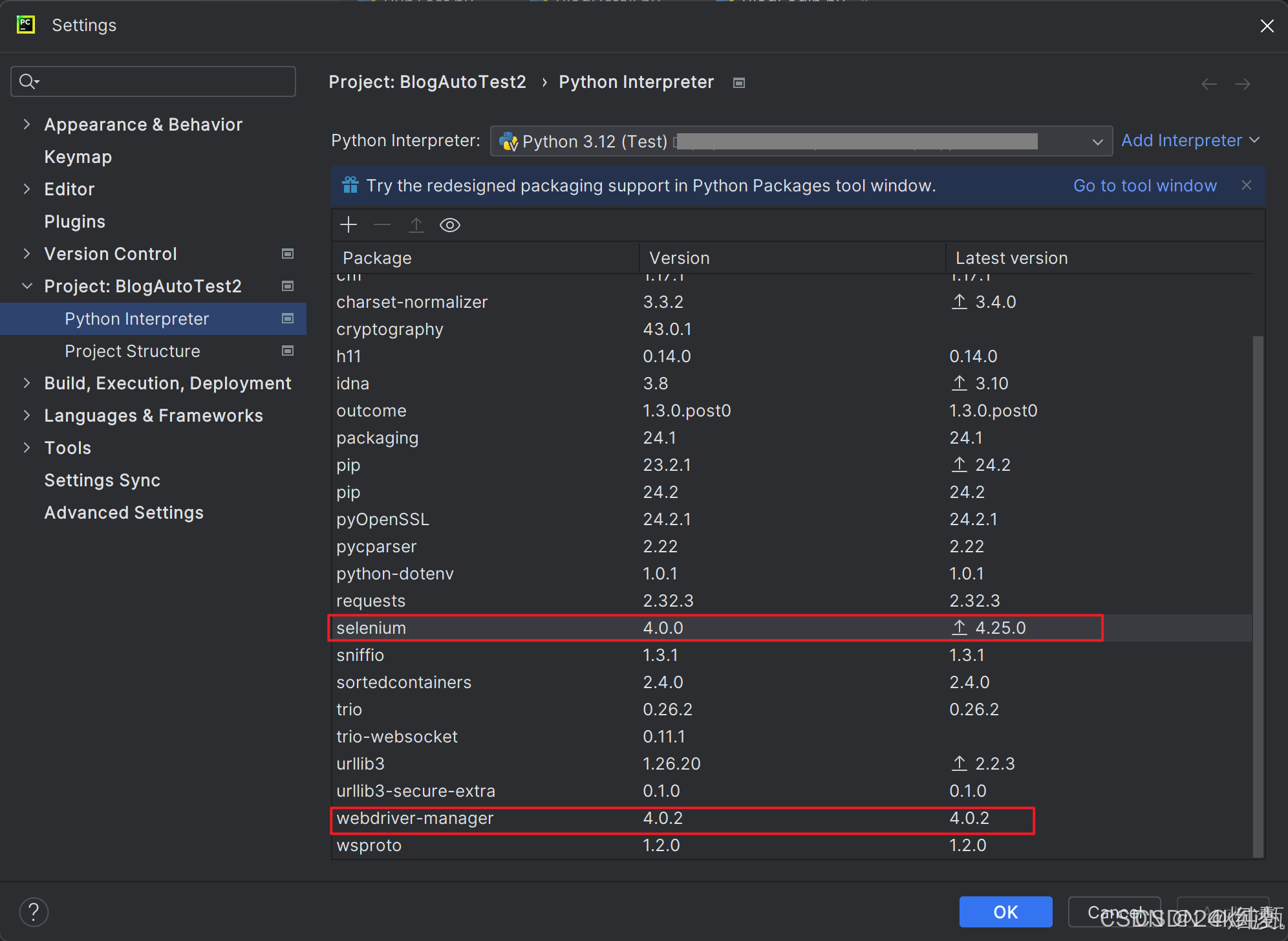1288x941 pixels.
Task: Click project-level icon beside Version Control
Action: (288, 254)
